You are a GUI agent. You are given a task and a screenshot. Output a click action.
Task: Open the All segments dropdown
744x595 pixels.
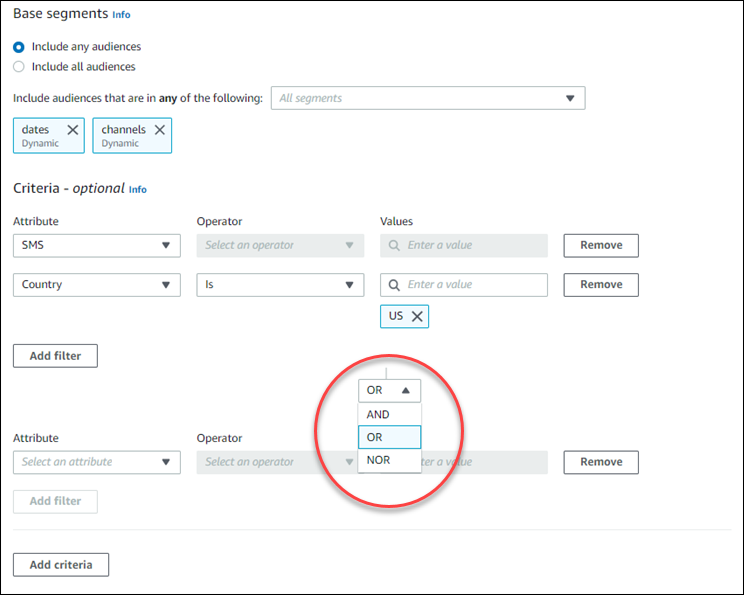(x=427, y=98)
